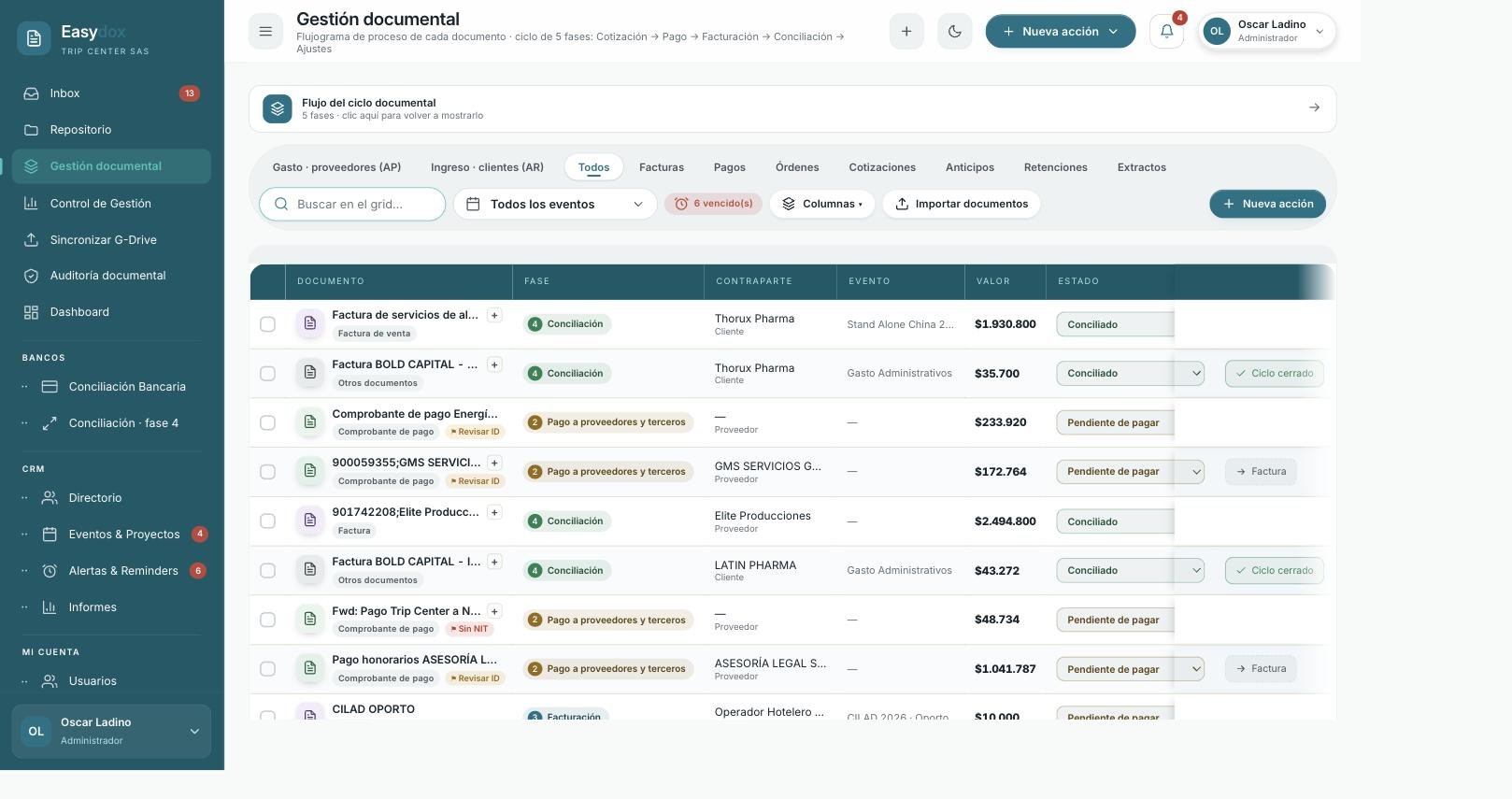The width and height of the screenshot is (1512, 799).
Task: Click Repositorio folder icon
Action: (32, 130)
